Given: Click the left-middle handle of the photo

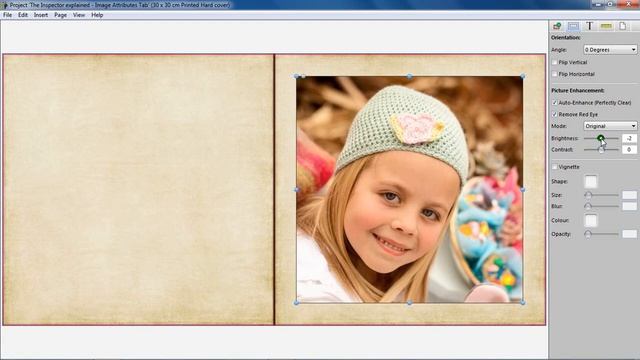Looking at the screenshot, I should [297, 189].
